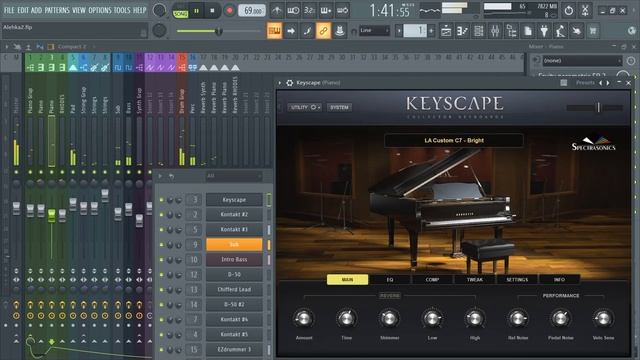Toggle step editing mode icon
This screenshot has width=640, height=360.
point(307,31)
